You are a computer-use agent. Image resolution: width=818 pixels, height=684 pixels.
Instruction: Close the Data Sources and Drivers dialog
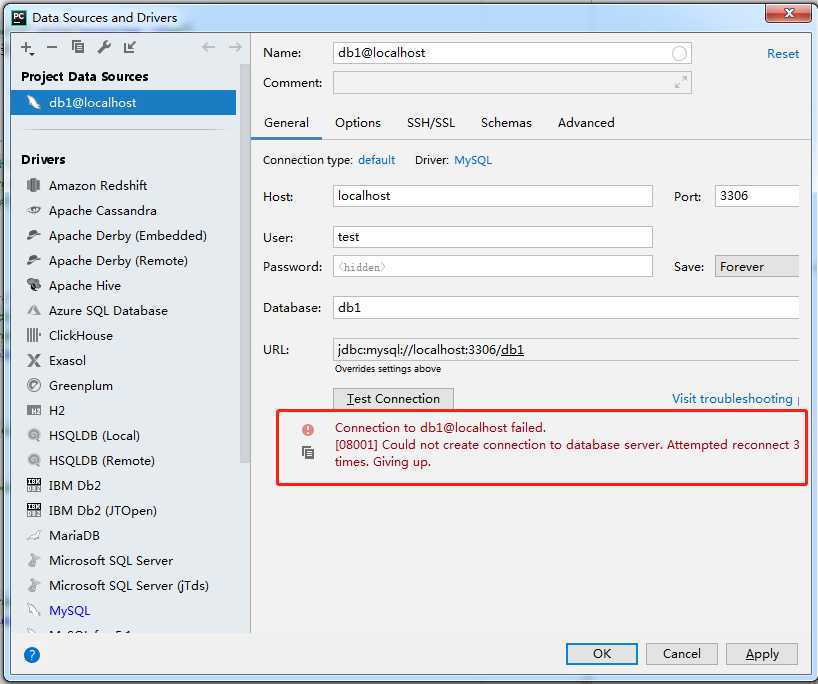pos(788,13)
